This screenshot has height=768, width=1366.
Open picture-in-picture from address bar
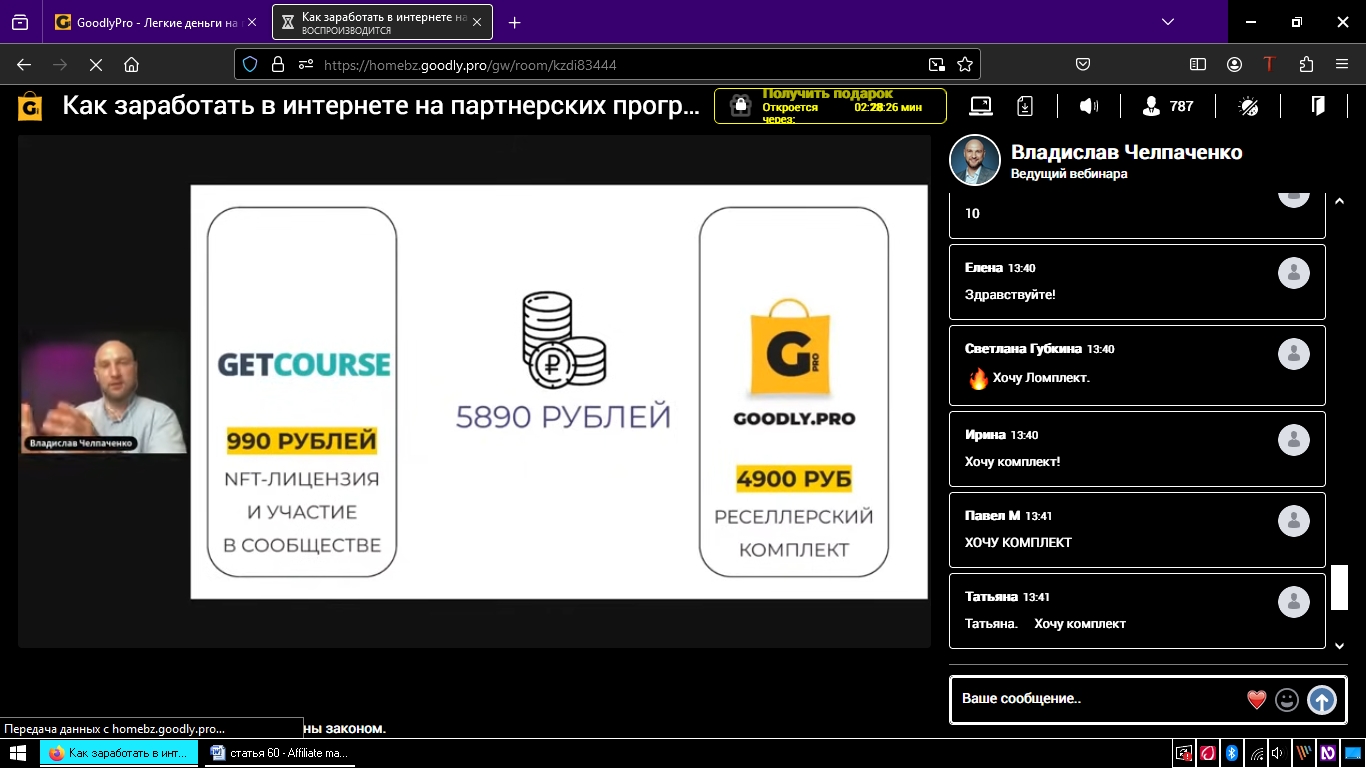tap(937, 64)
